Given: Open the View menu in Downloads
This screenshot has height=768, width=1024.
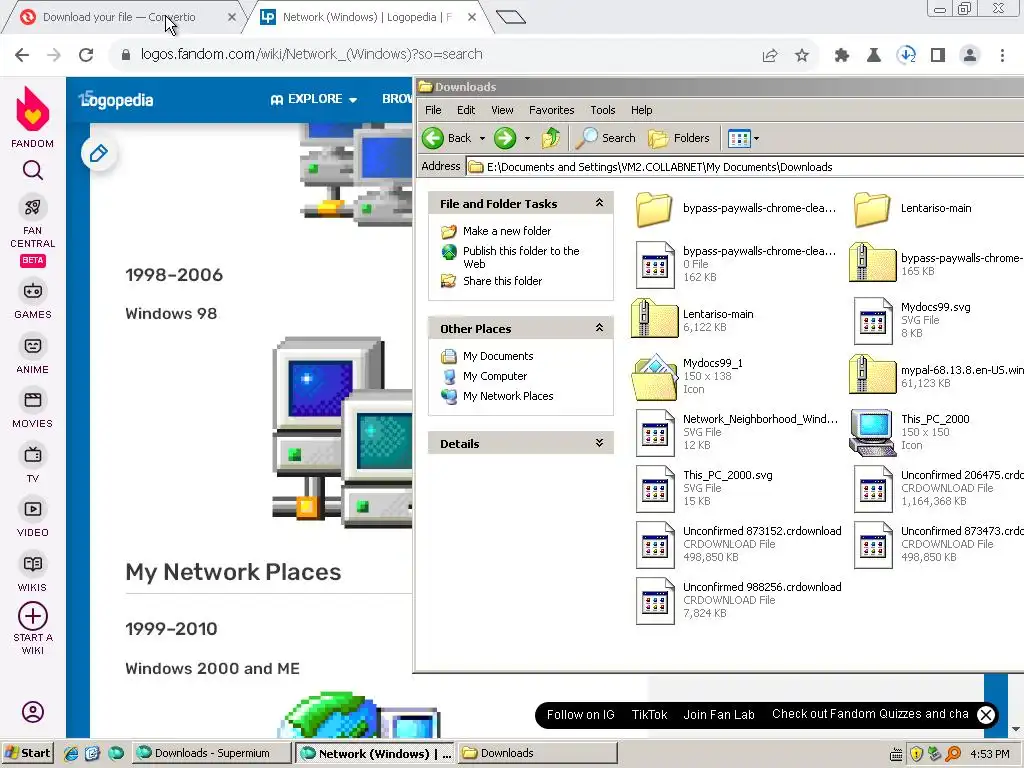Looking at the screenshot, I should click(x=502, y=110).
